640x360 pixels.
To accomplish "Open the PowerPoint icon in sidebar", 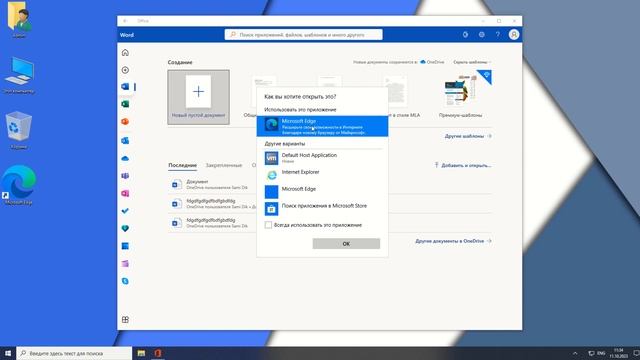I will pos(125,122).
